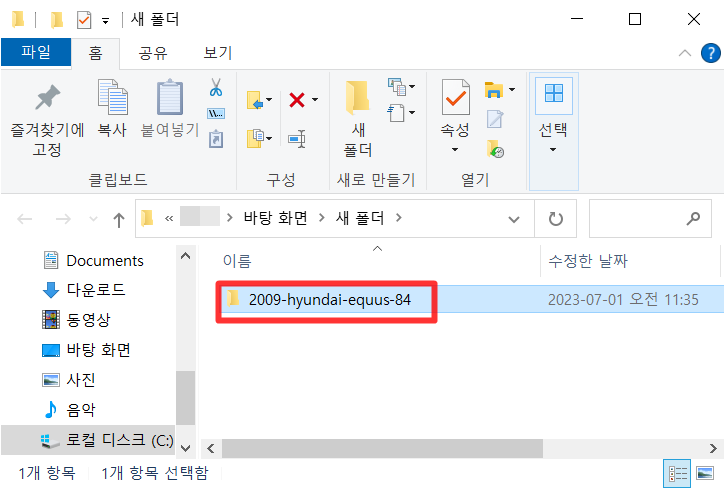Click the Open folder icon in 열기 group
This screenshot has width=725, height=489.
(x=494, y=90)
